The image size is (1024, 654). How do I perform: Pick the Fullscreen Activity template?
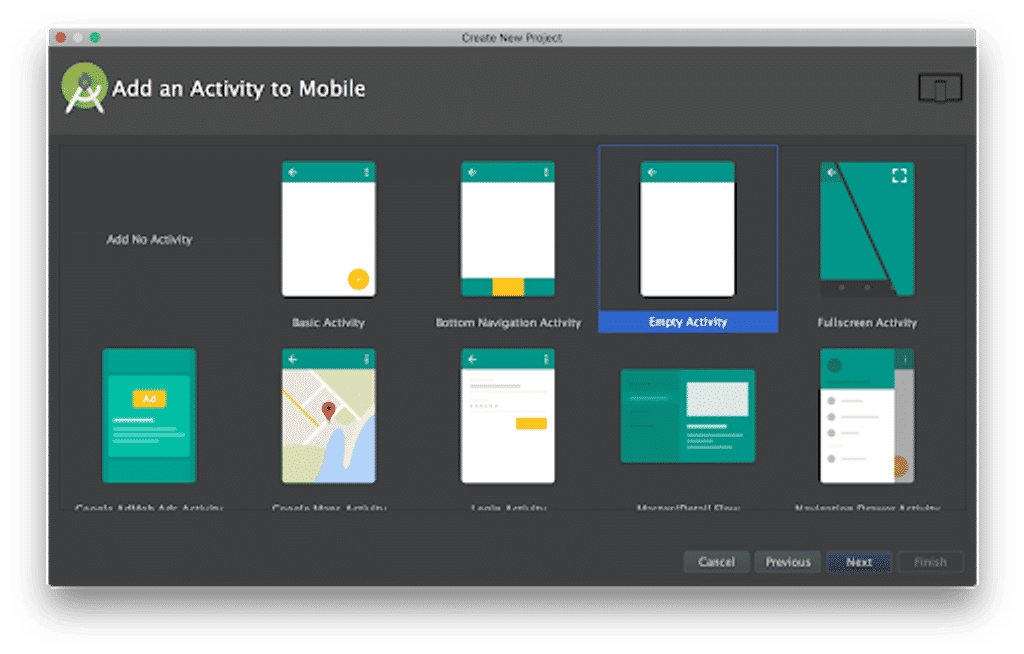coord(867,230)
